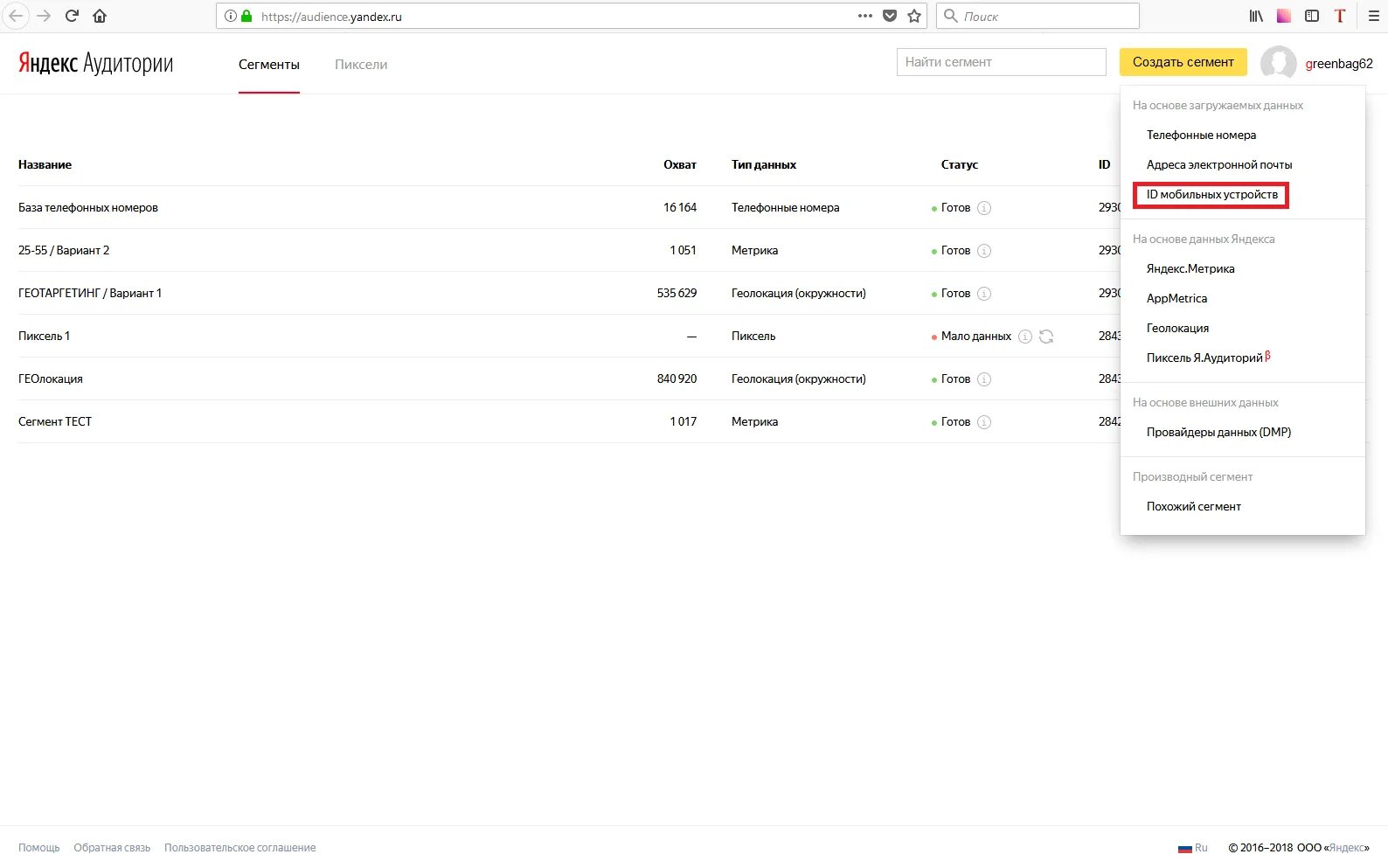The width and height of the screenshot is (1388, 868).
Task: Click the green padlock security icon
Action: tap(246, 16)
